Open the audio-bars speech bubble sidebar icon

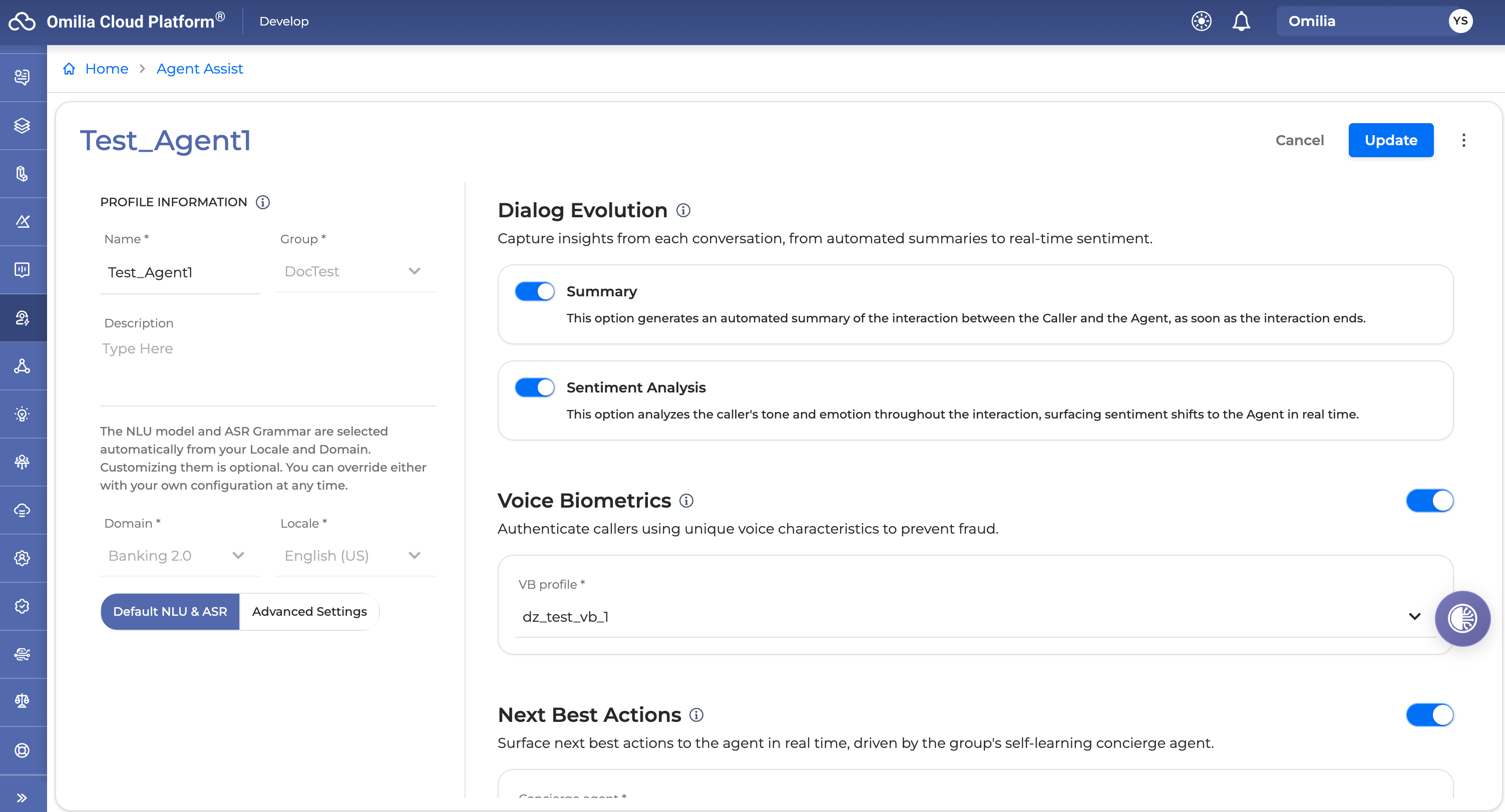(x=22, y=269)
